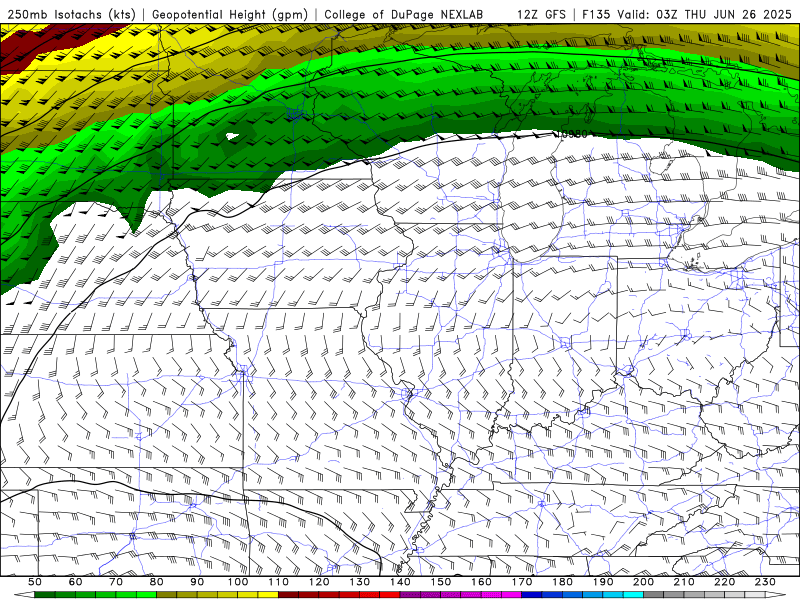Click the 160 knot scale label
The width and height of the screenshot is (800, 600).
click(x=481, y=582)
